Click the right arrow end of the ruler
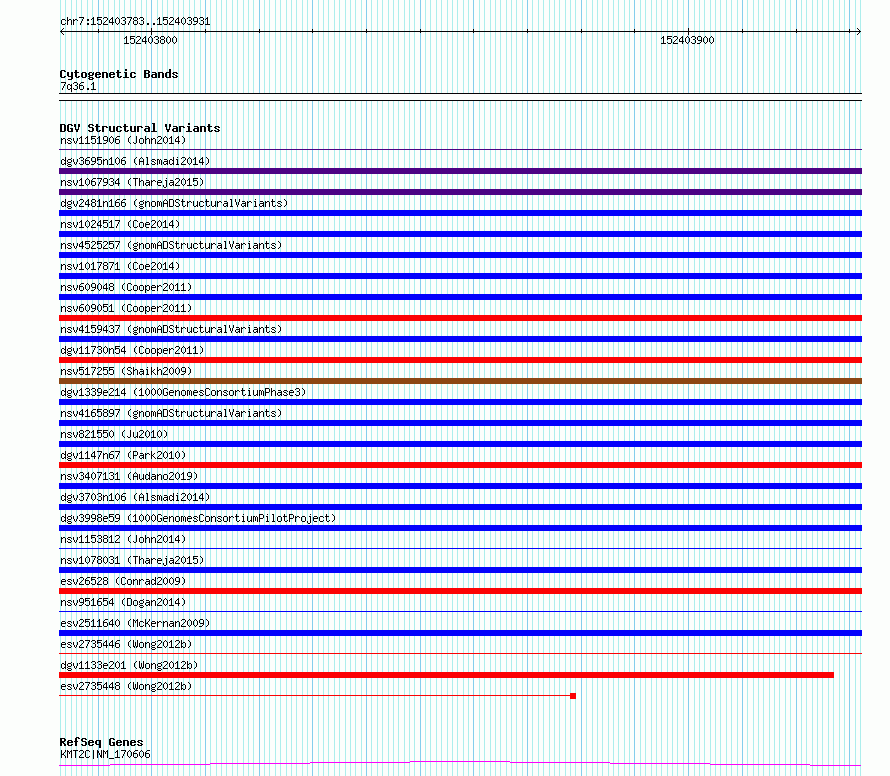This screenshot has height=776, width=890. [859, 32]
